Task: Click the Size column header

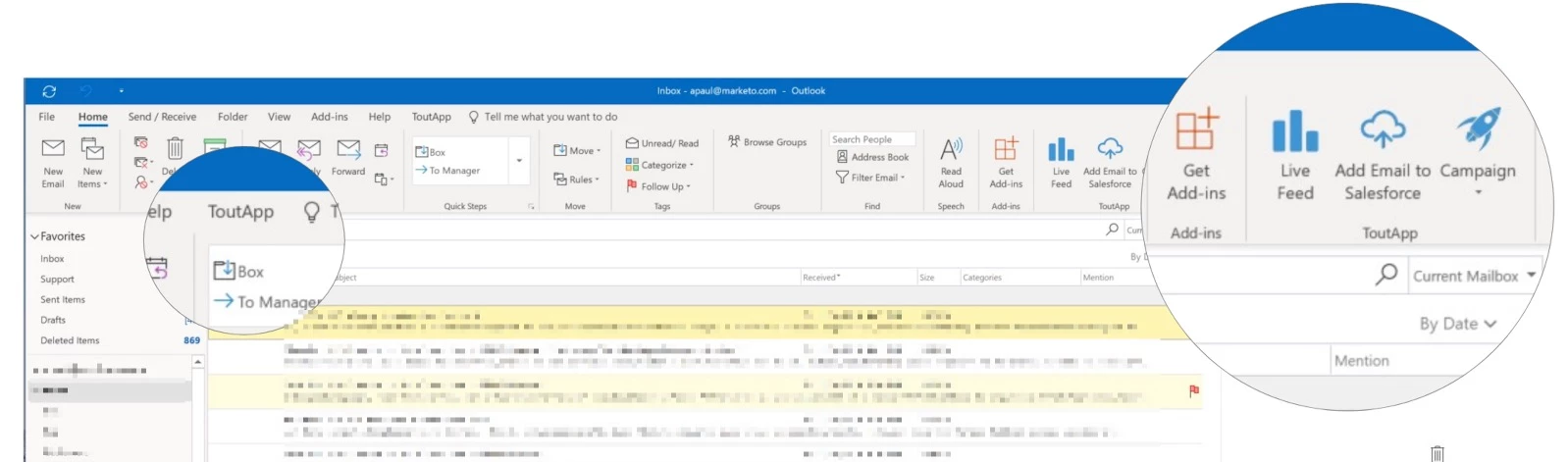Action: 927,278
